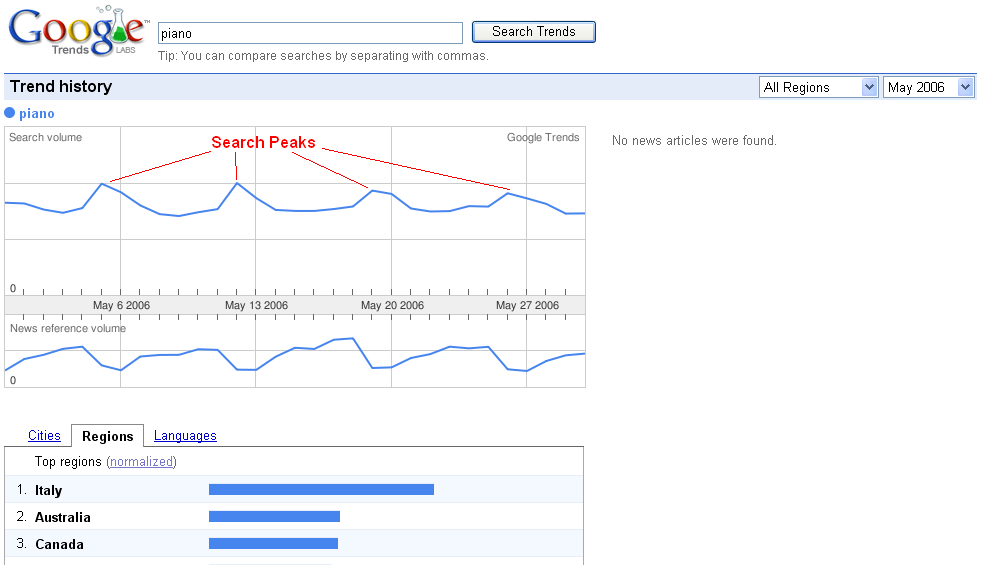988x565 pixels.
Task: Click the blue dot beside piano
Action: pyautogui.click(x=10, y=113)
